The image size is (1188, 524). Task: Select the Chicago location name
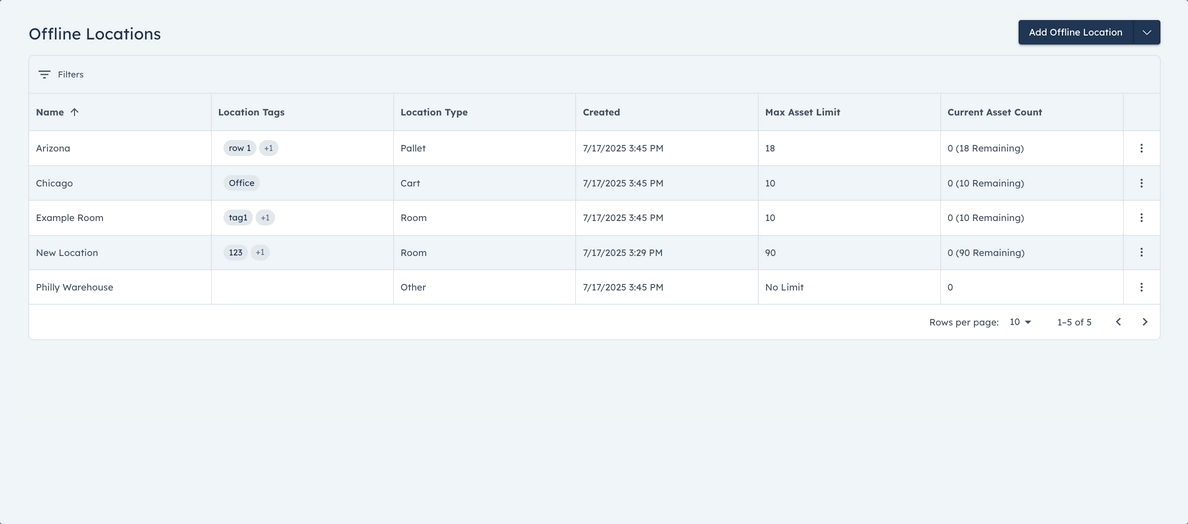(55, 183)
